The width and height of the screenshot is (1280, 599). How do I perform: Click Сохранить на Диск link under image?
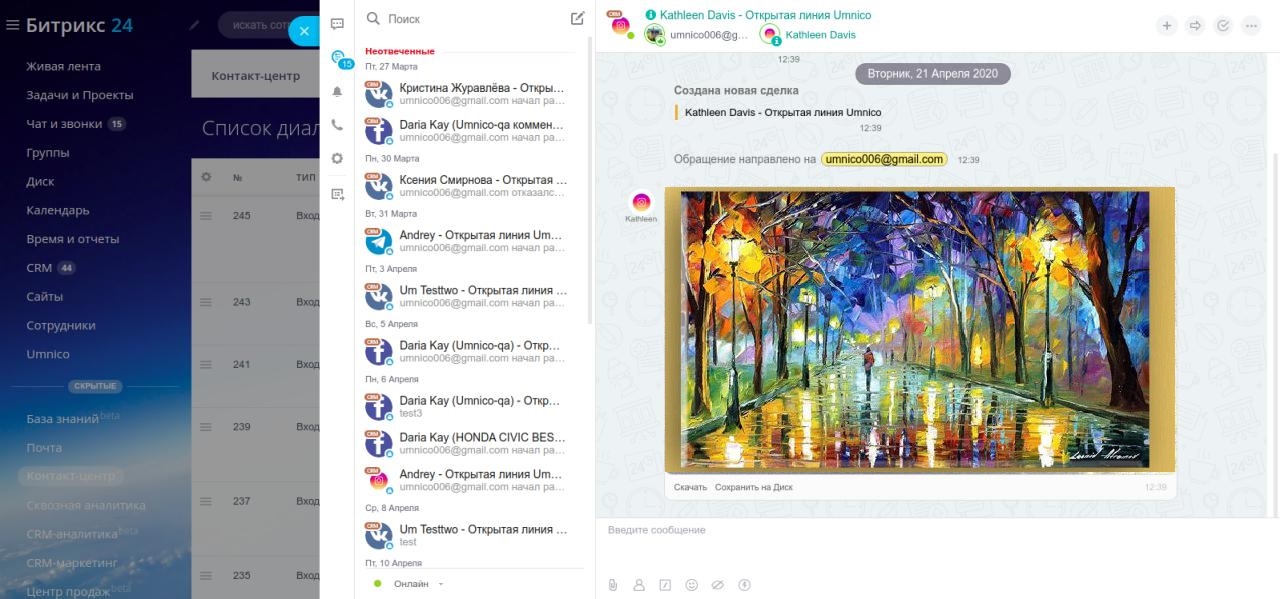(x=754, y=487)
